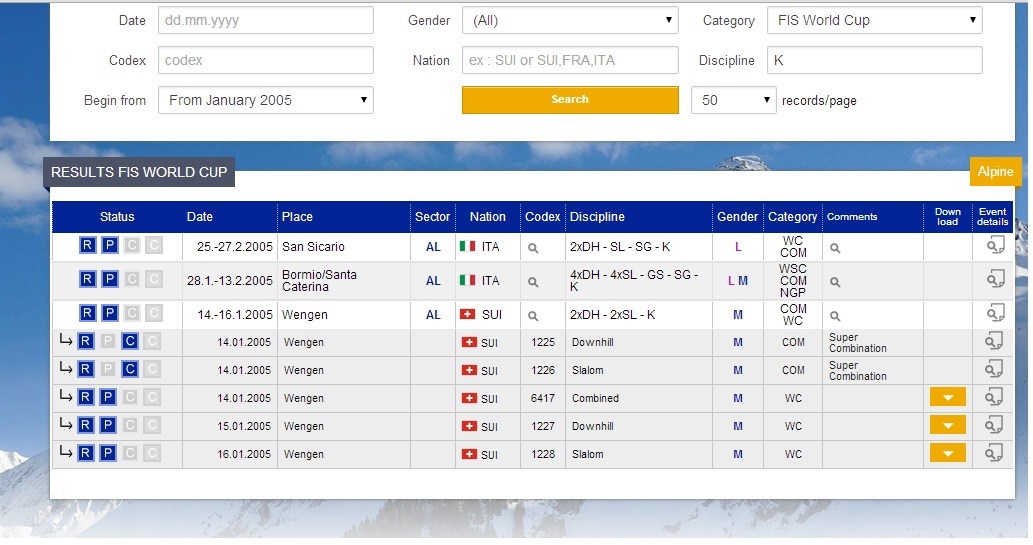The image size is (1033, 545).
Task: Open event details for codex 6417 Combined
Action: point(993,397)
